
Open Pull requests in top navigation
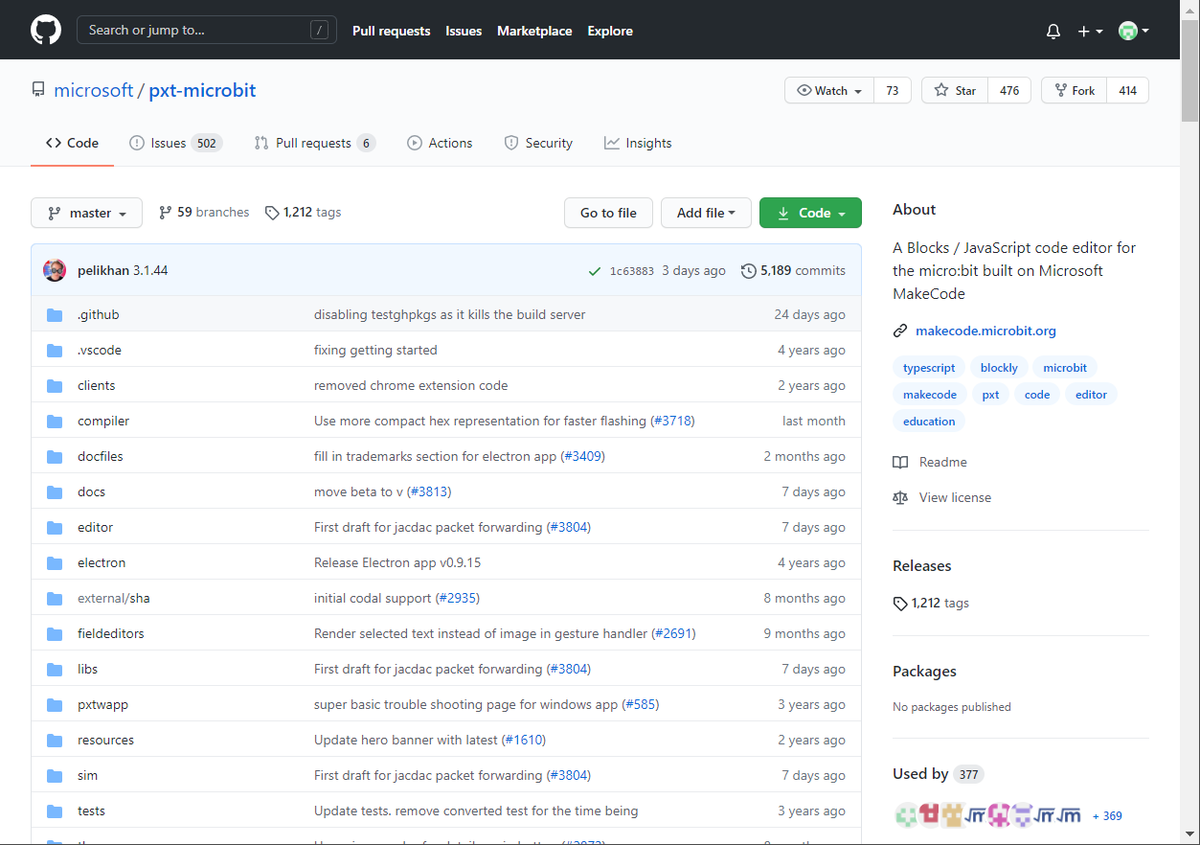point(391,31)
